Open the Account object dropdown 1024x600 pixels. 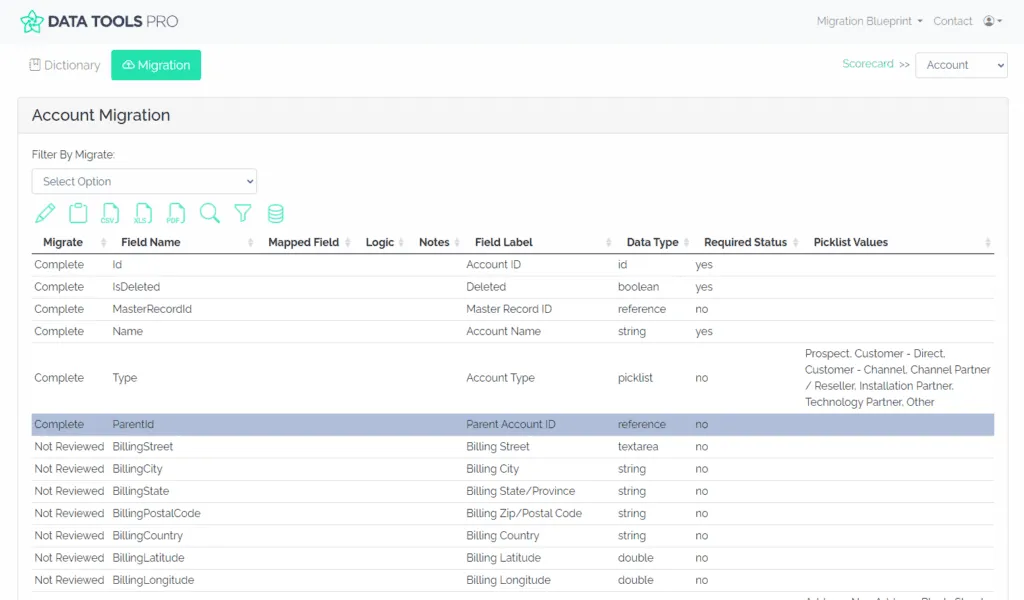(x=960, y=64)
